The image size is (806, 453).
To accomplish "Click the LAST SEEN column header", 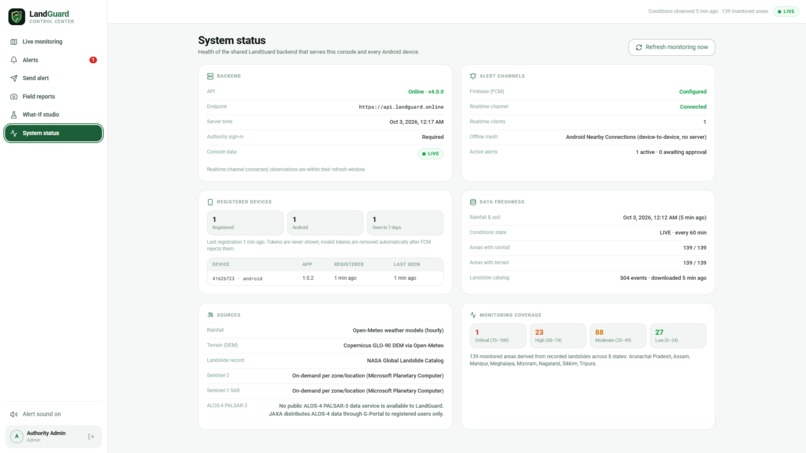I will [407, 264].
